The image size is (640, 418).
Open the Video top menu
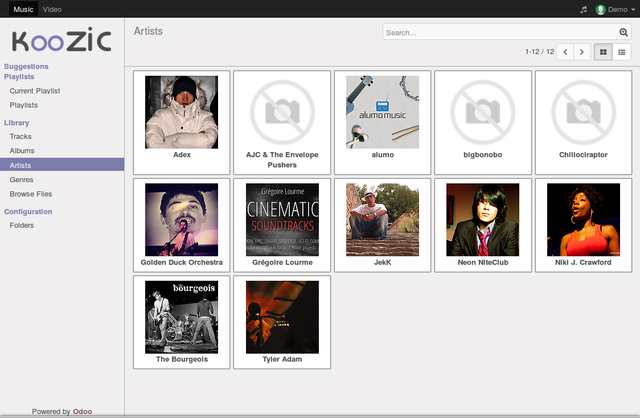52,9
